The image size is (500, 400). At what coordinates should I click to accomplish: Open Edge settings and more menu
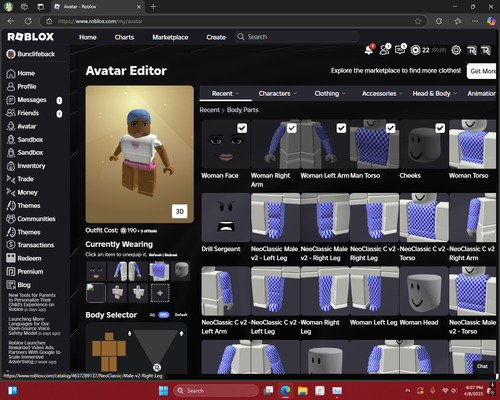coord(475,21)
